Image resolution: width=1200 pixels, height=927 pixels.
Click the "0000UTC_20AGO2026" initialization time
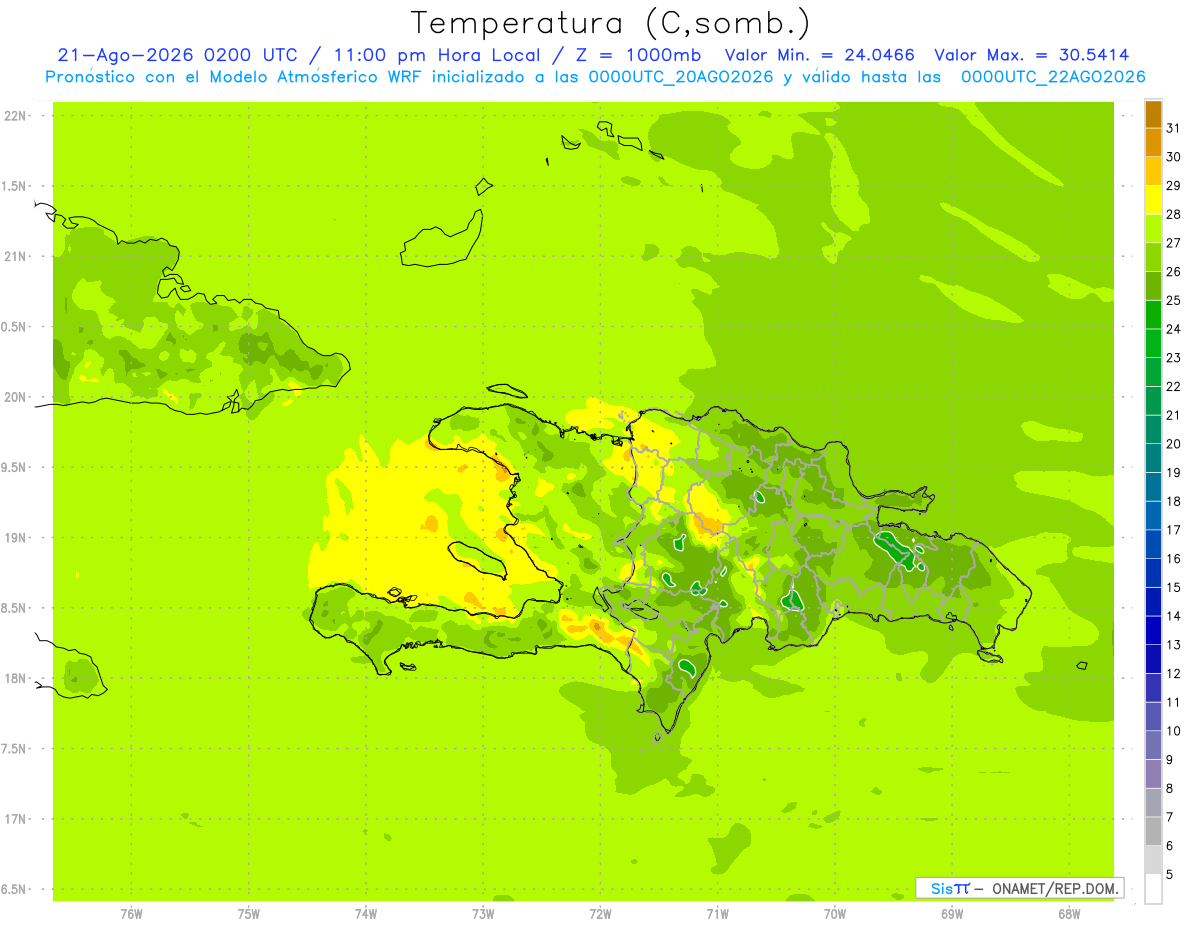(682, 77)
